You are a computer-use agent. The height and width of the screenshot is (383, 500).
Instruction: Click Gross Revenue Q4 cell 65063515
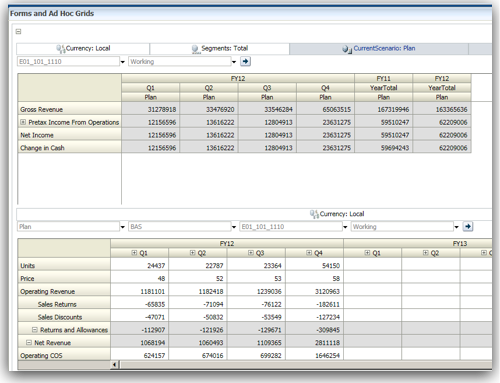tap(325, 109)
